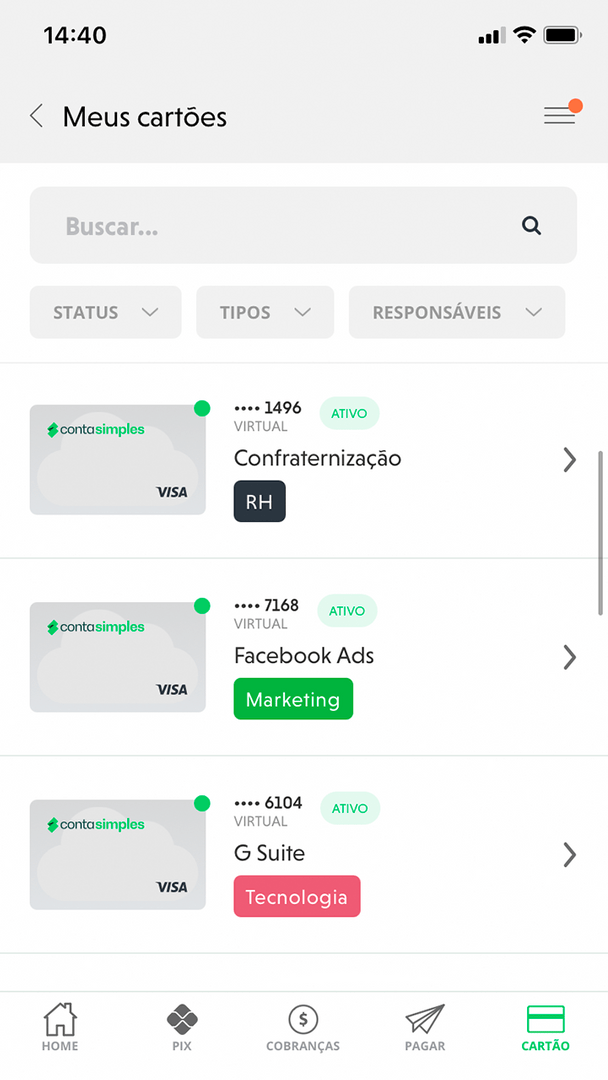The height and width of the screenshot is (1080, 608).
Task: Click the back arrow next to Meus cartões
Action: pyautogui.click(x=36, y=115)
